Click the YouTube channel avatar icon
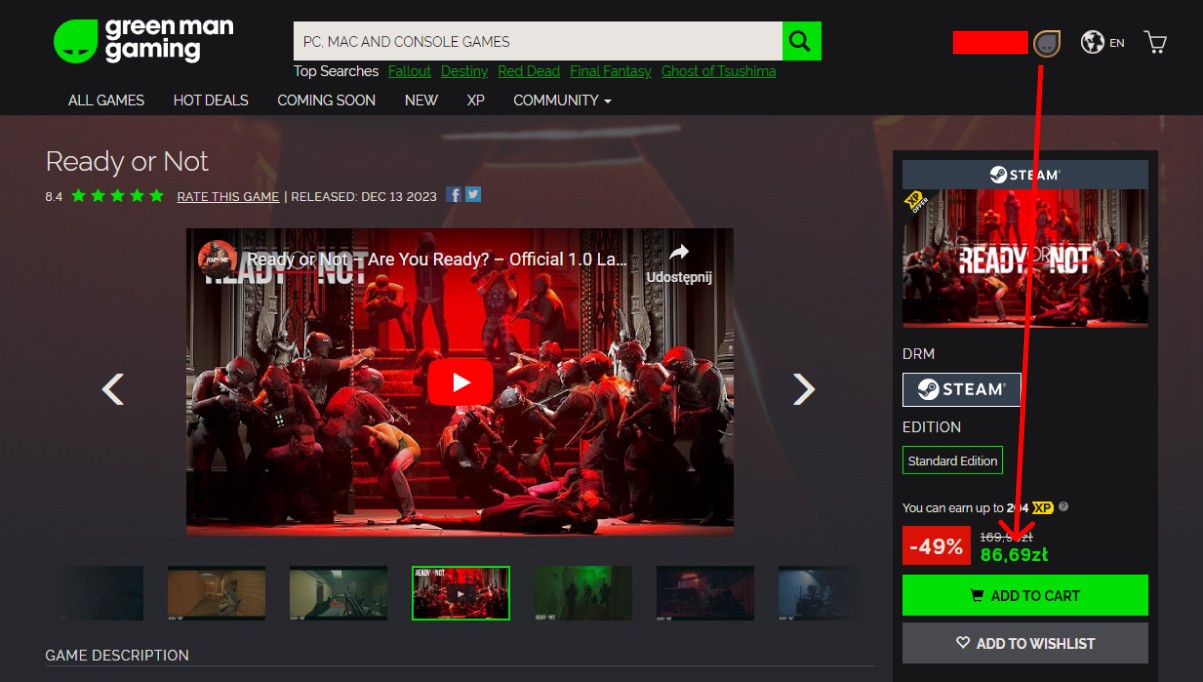1203x682 pixels. (217, 259)
